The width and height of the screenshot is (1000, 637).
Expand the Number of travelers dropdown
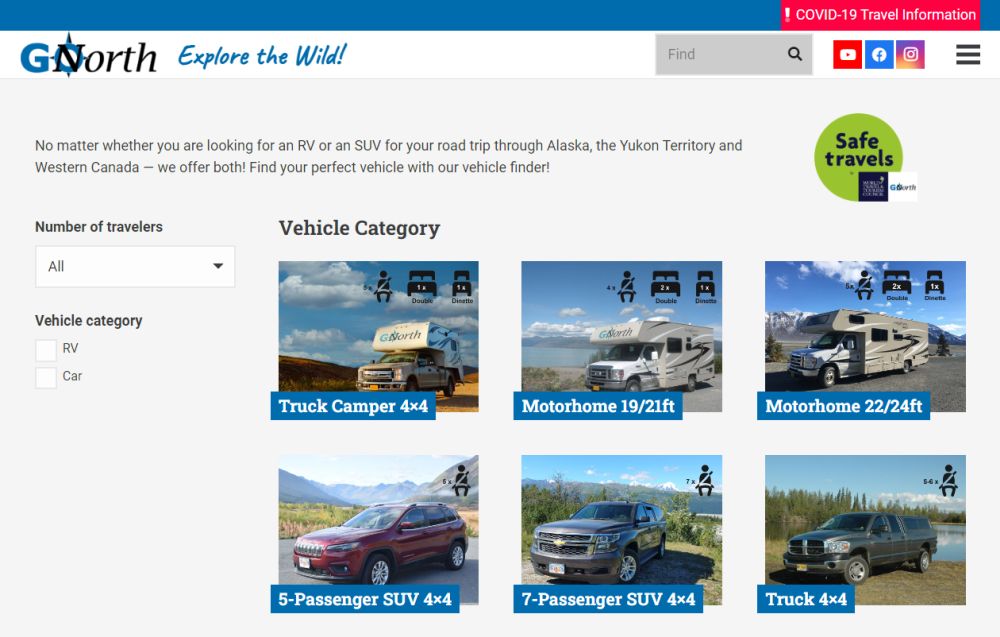click(x=135, y=267)
